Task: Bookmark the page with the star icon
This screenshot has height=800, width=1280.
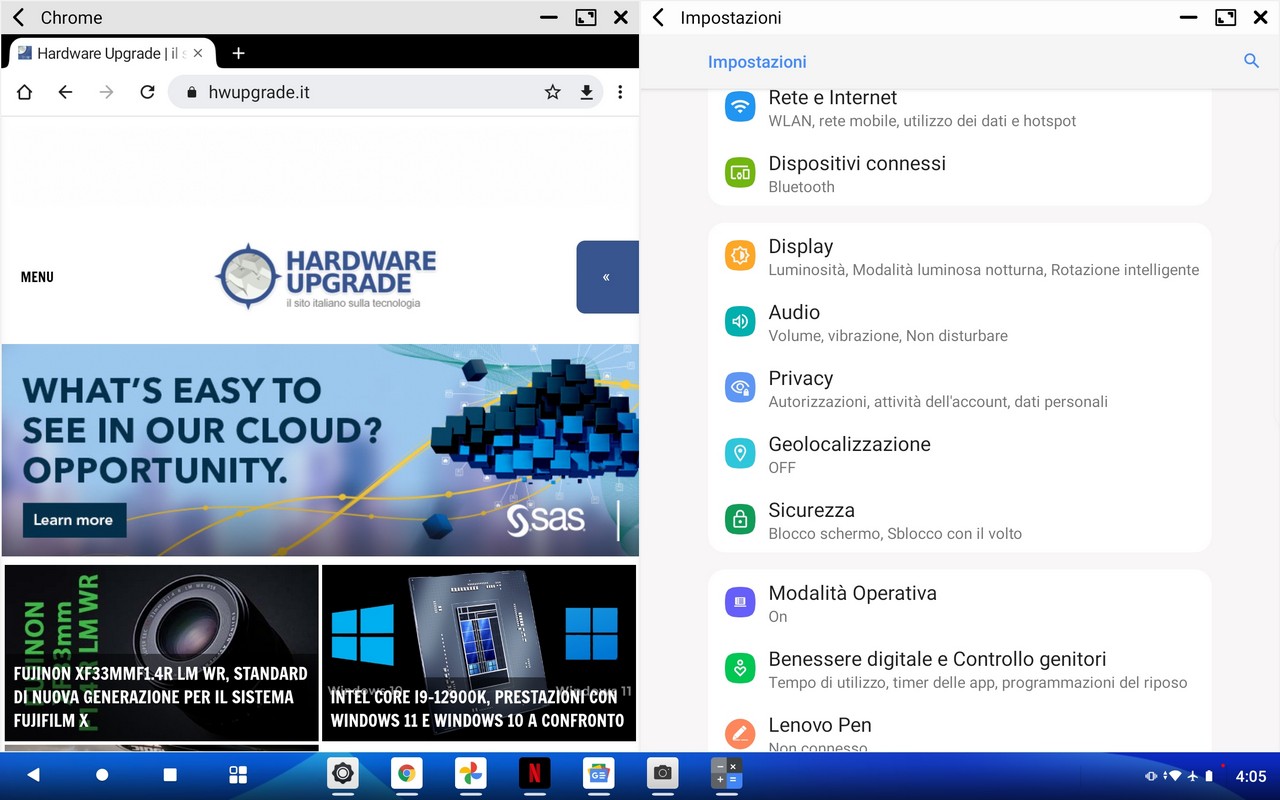Action: click(x=552, y=92)
